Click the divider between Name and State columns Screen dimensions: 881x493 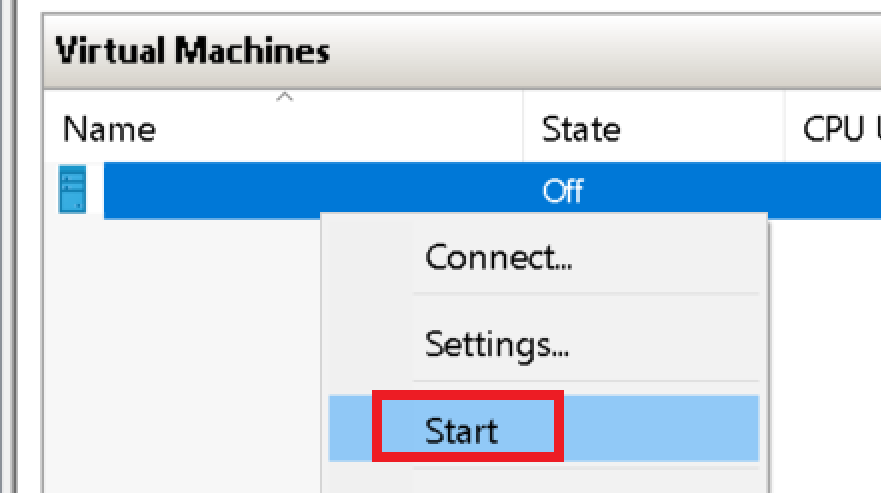tap(523, 129)
